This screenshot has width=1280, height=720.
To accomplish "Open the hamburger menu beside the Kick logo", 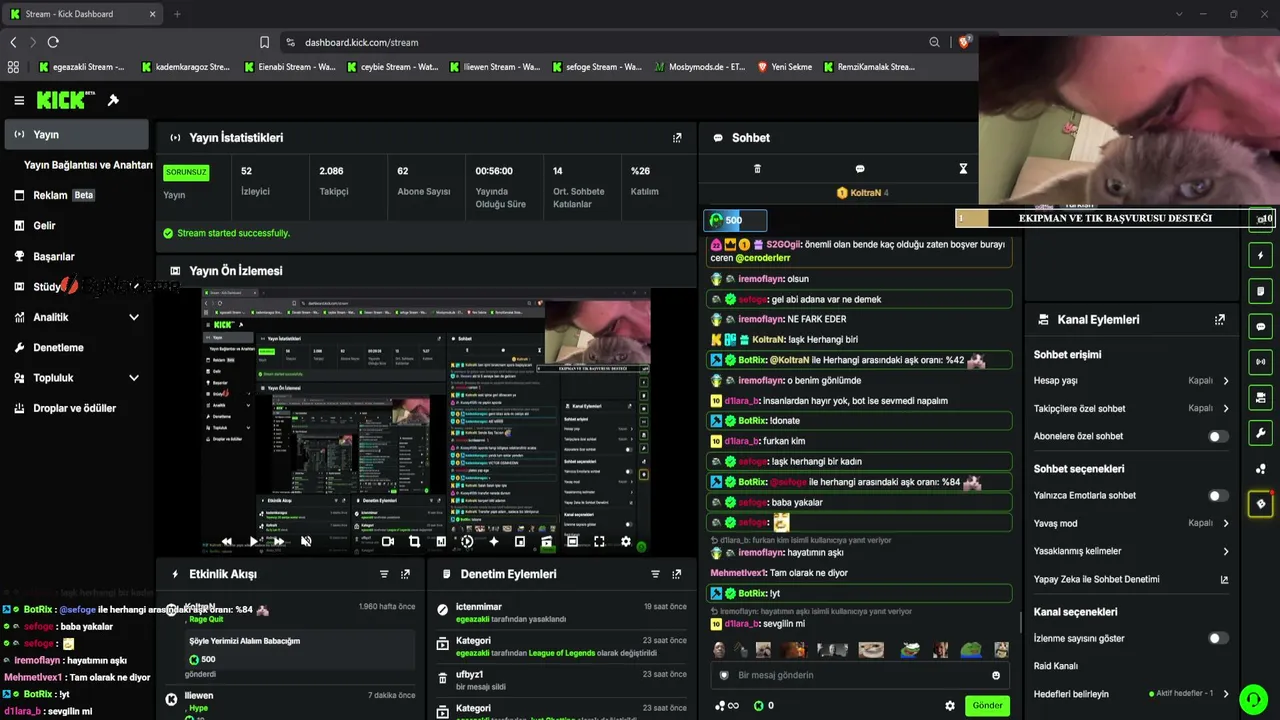I will tap(19, 100).
